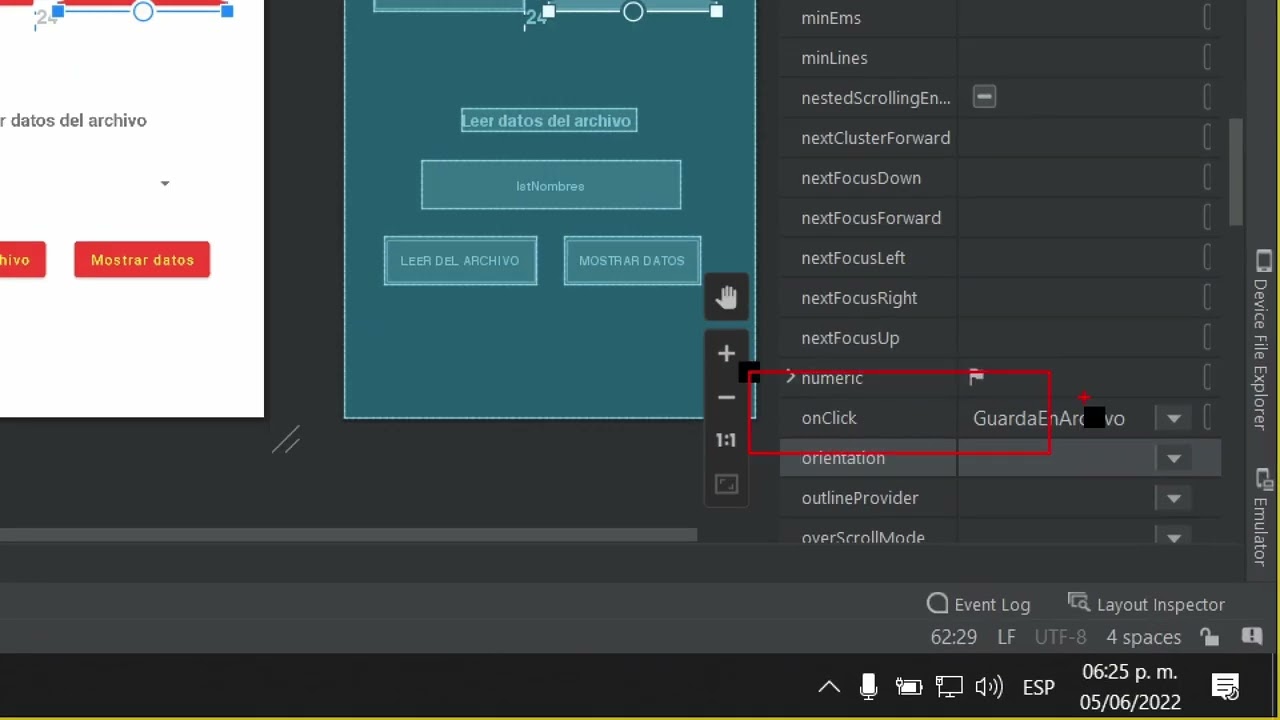Click the design preview resize handle
Screen dimensions: 1280x720
point(286,440)
